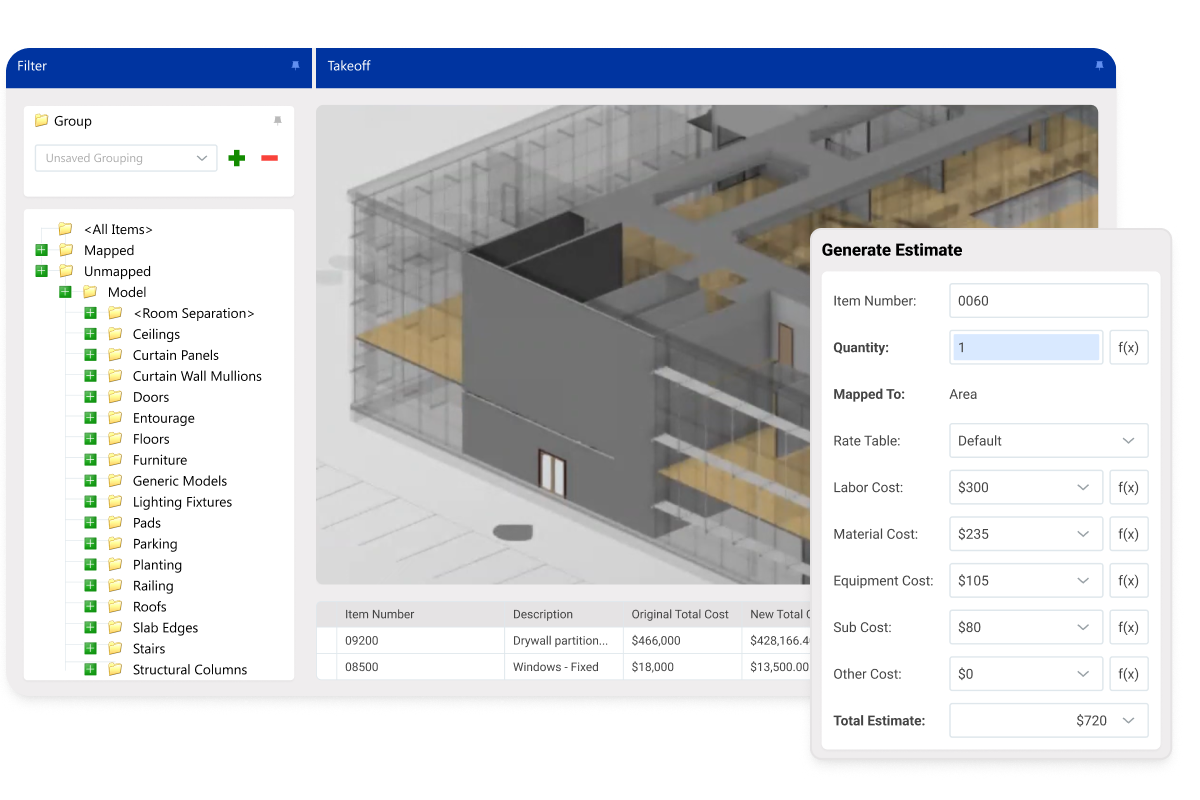This screenshot has width=1200, height=800.
Task: Open Other Cost f(x) formula button
Action: point(1129,674)
